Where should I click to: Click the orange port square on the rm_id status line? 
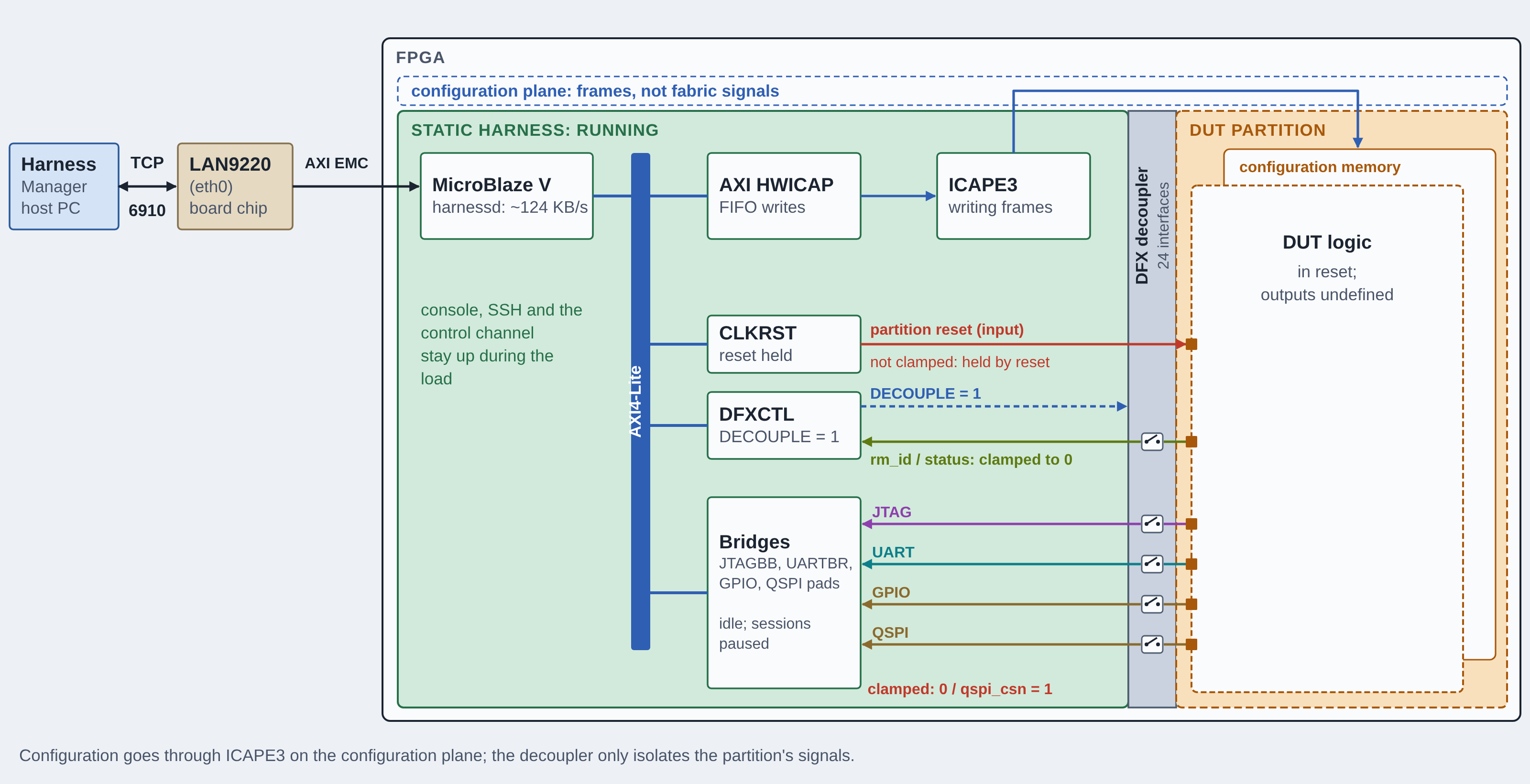(1191, 441)
